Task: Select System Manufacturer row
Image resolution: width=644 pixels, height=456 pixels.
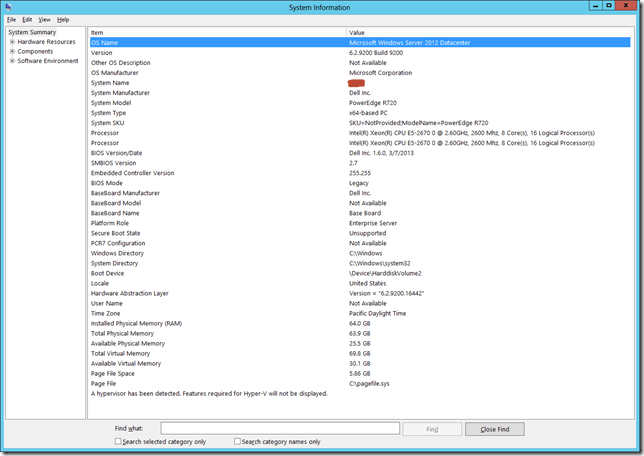Action: (360, 93)
